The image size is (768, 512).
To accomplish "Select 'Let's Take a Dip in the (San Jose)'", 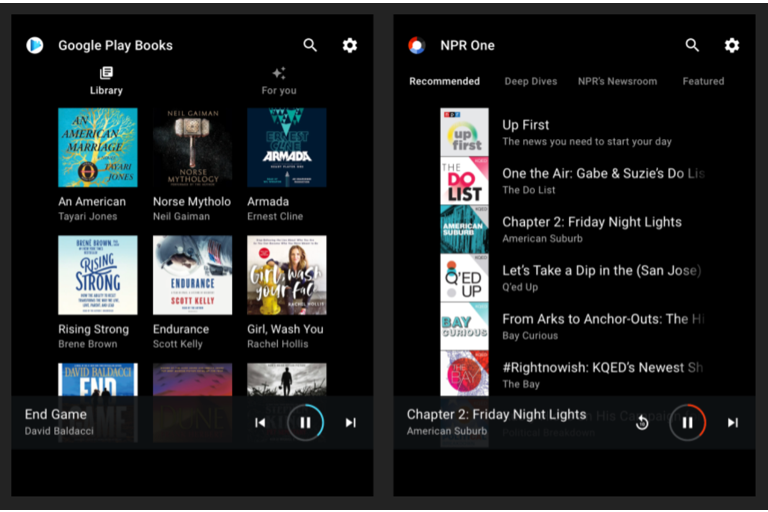I will 601,270.
